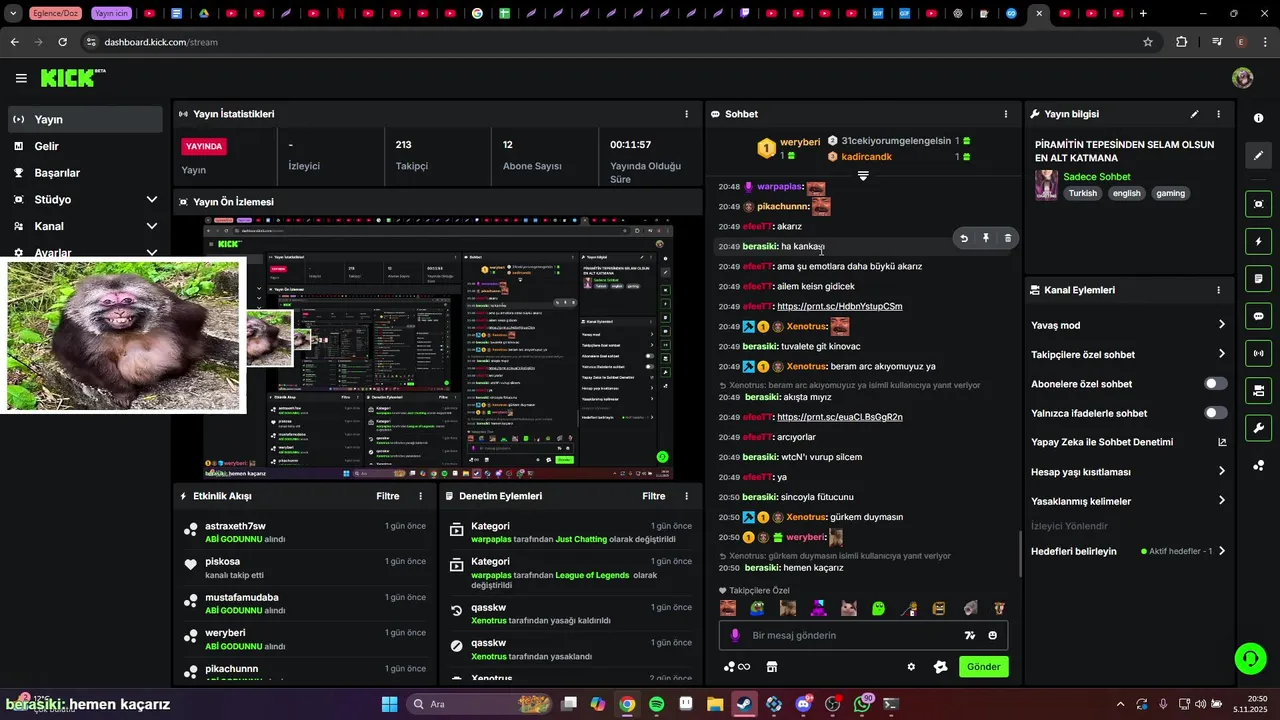Open Kanal Eylemleri three-dot options
1280x720 pixels.
click(x=1218, y=290)
